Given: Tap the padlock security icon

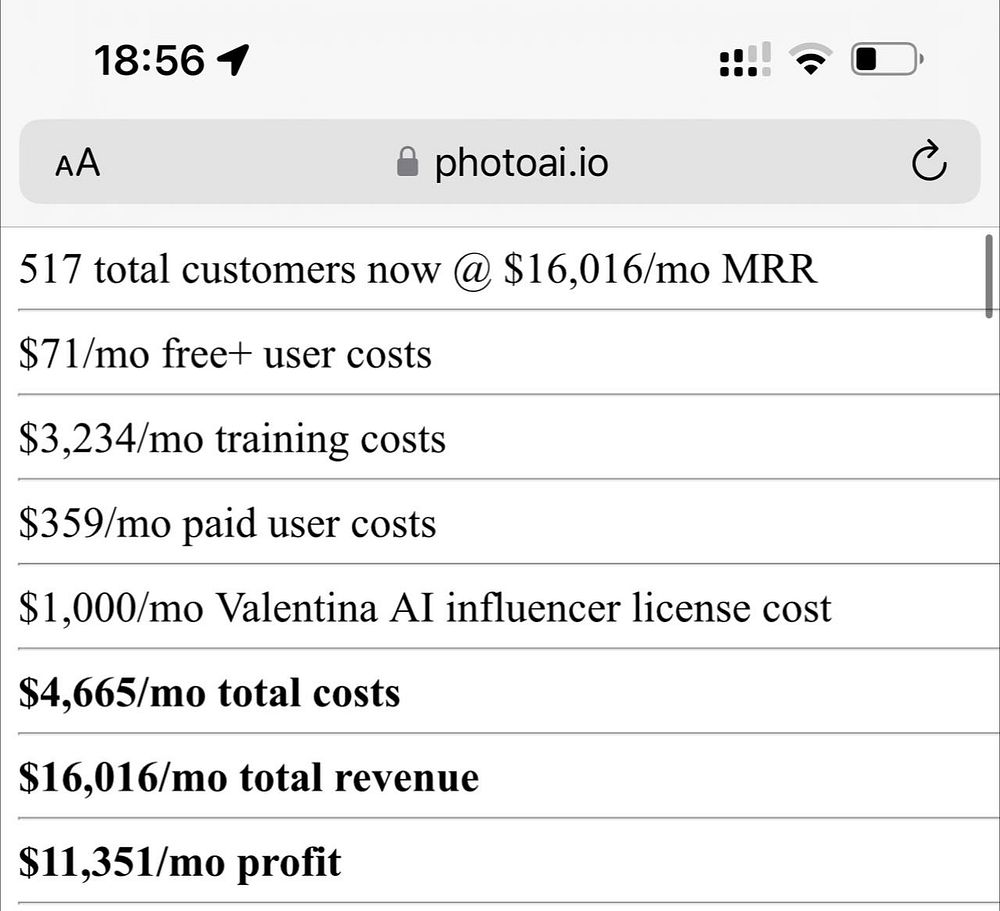Looking at the screenshot, I should point(406,162).
